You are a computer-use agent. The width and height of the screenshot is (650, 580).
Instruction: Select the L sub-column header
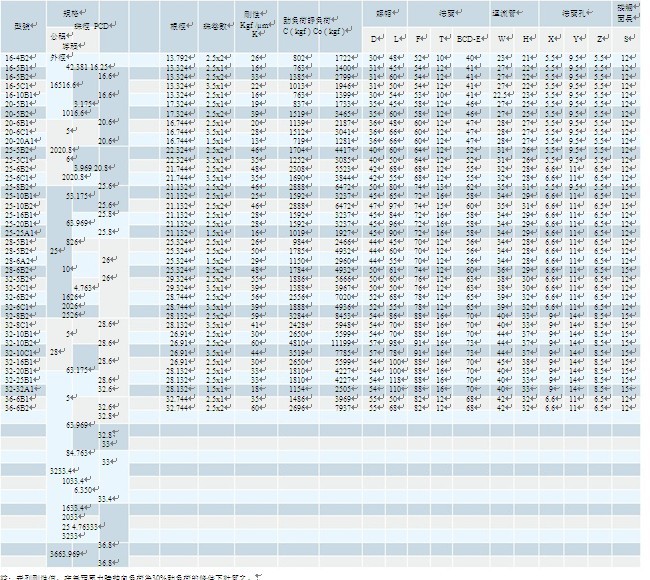coord(398,38)
